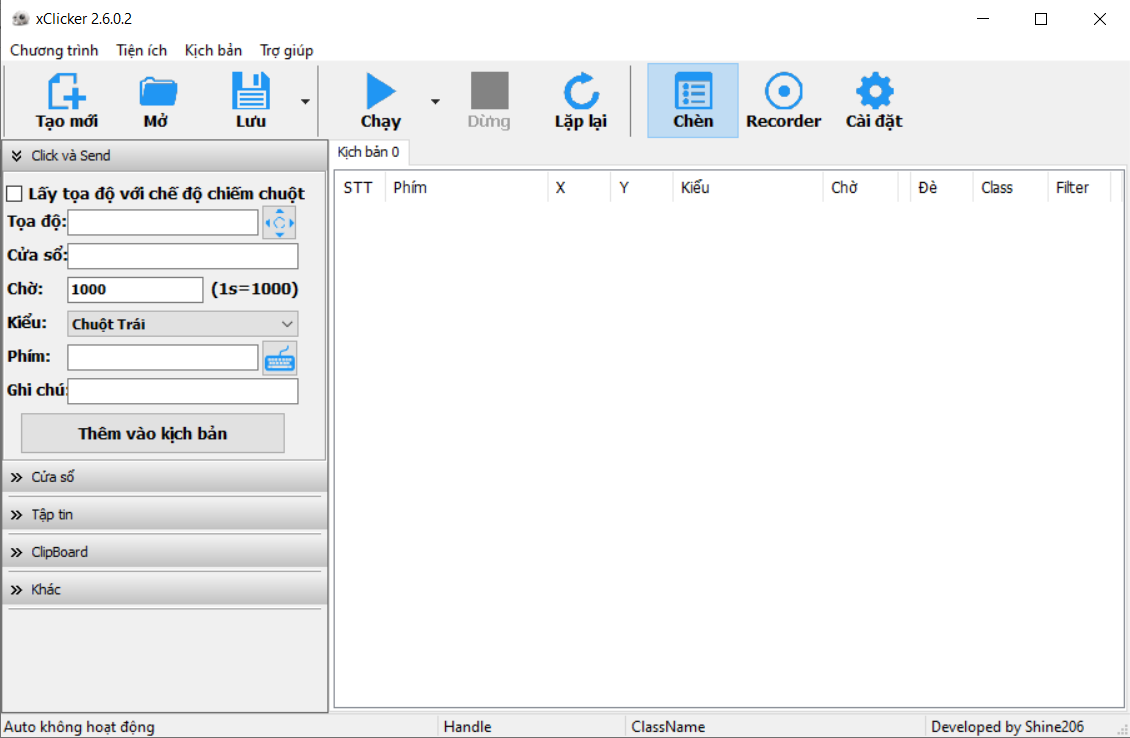Select the Kịch bản 0 tab

pyautogui.click(x=368, y=152)
